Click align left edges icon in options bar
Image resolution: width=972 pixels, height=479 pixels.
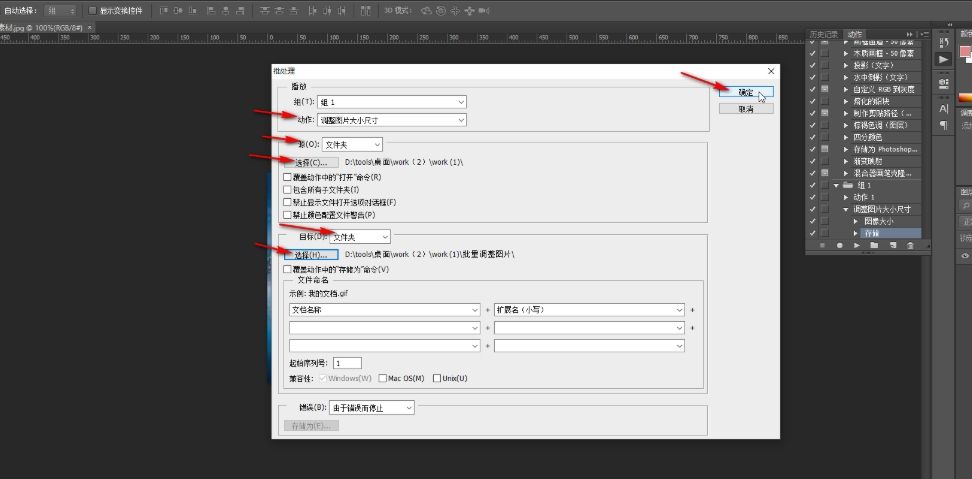click(x=211, y=11)
